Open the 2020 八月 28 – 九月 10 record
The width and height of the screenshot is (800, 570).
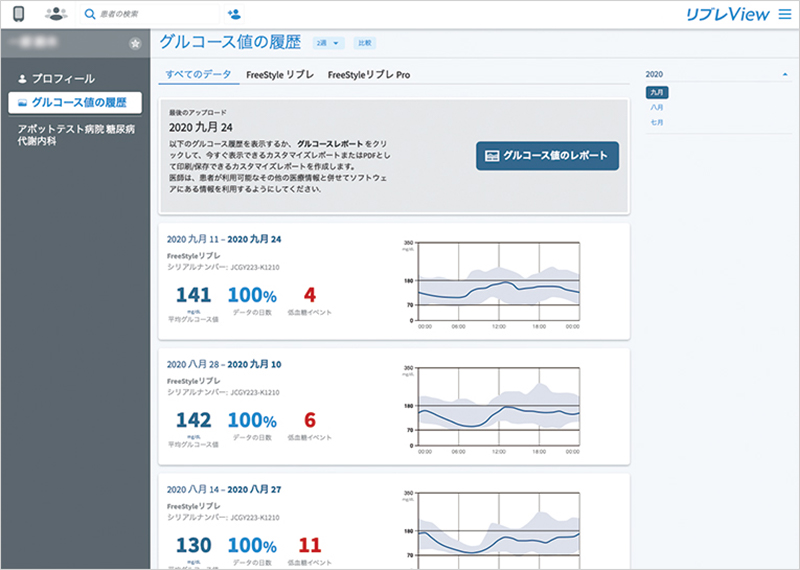click(224, 364)
